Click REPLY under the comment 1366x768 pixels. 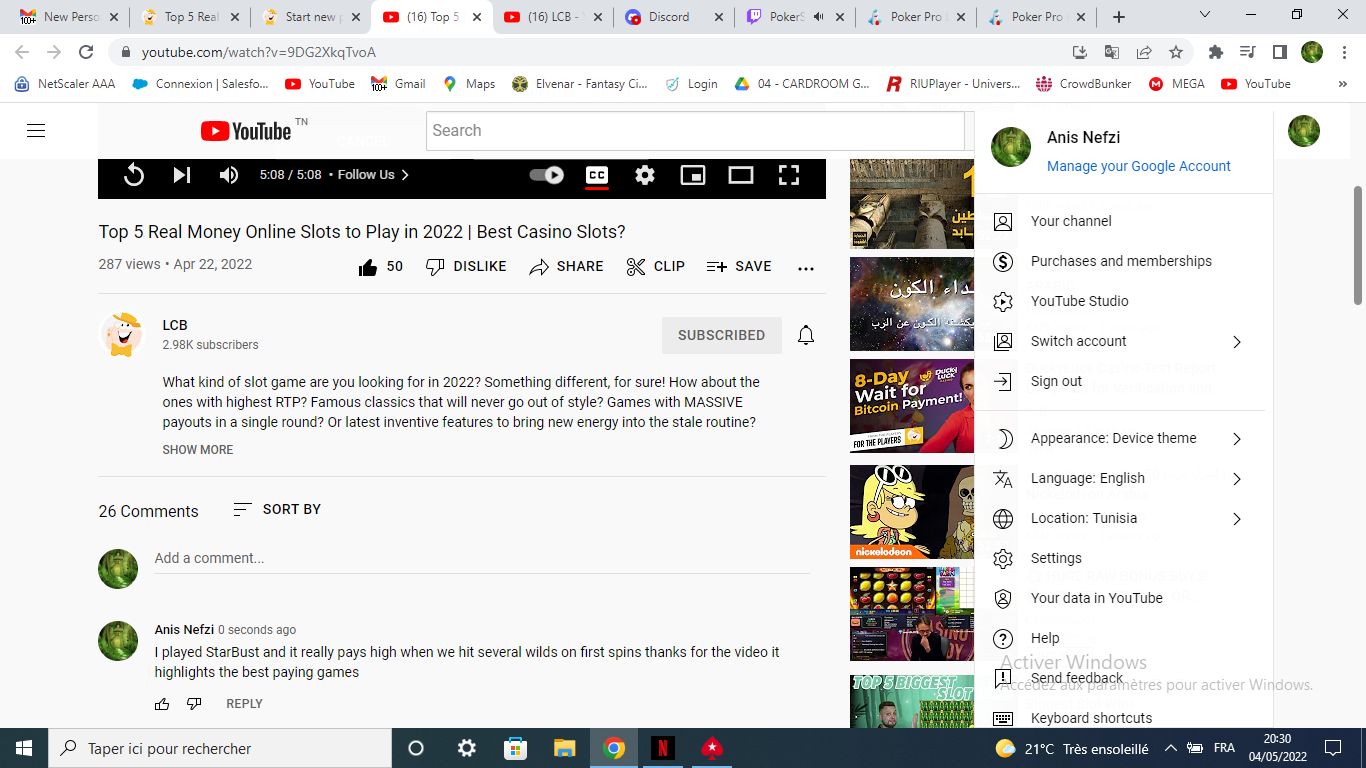click(x=244, y=704)
